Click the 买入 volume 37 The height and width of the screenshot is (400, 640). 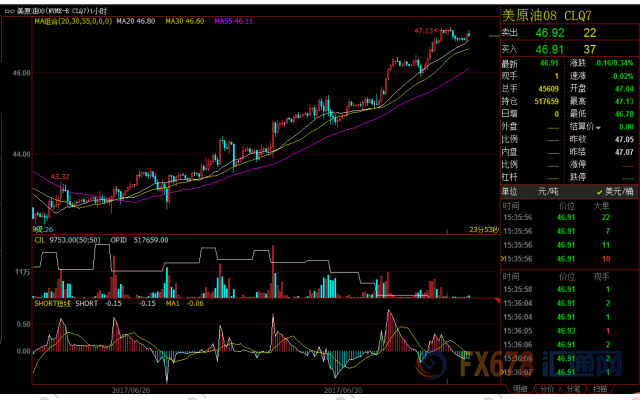click(x=589, y=49)
